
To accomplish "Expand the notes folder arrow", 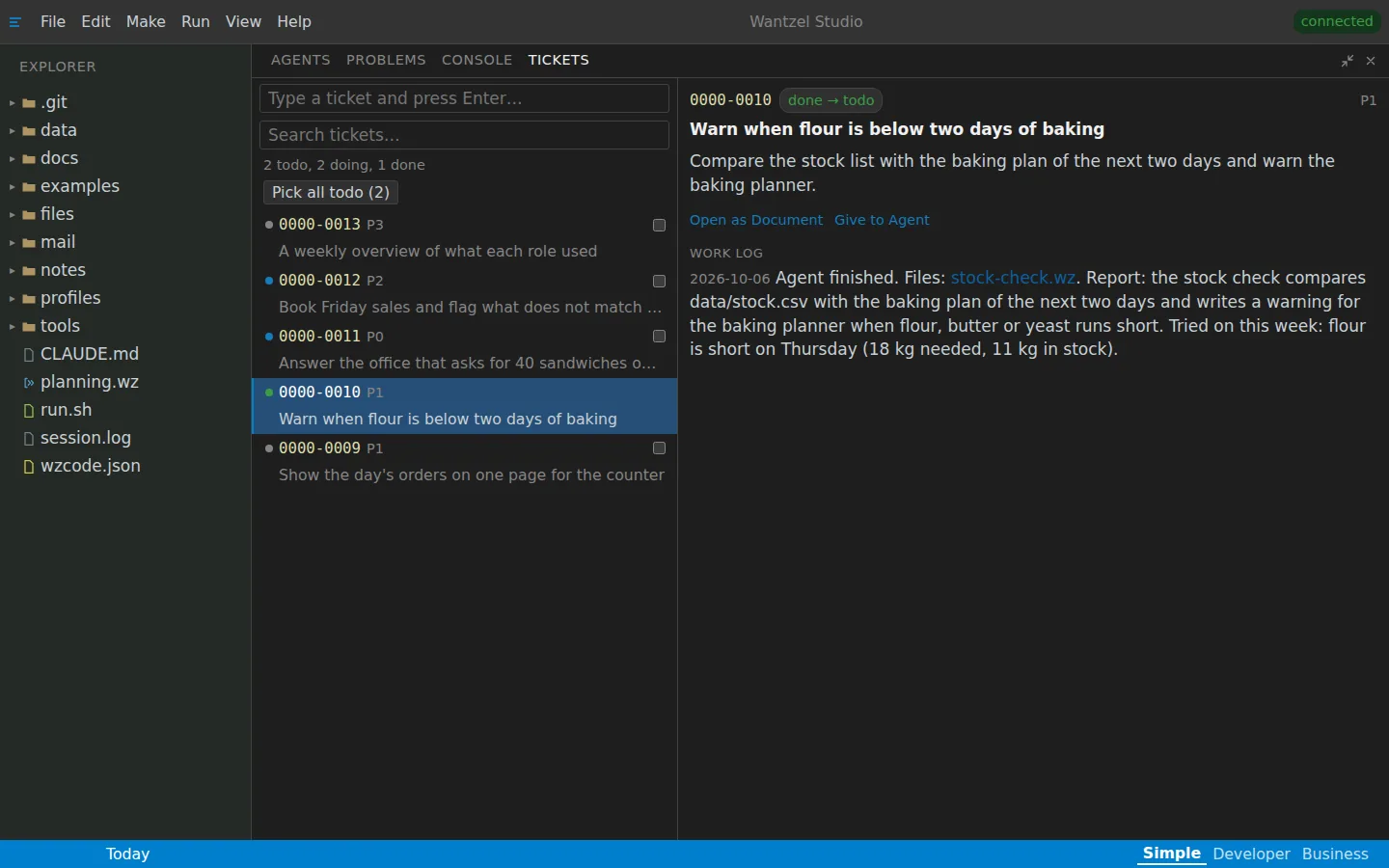I will [x=13, y=271].
